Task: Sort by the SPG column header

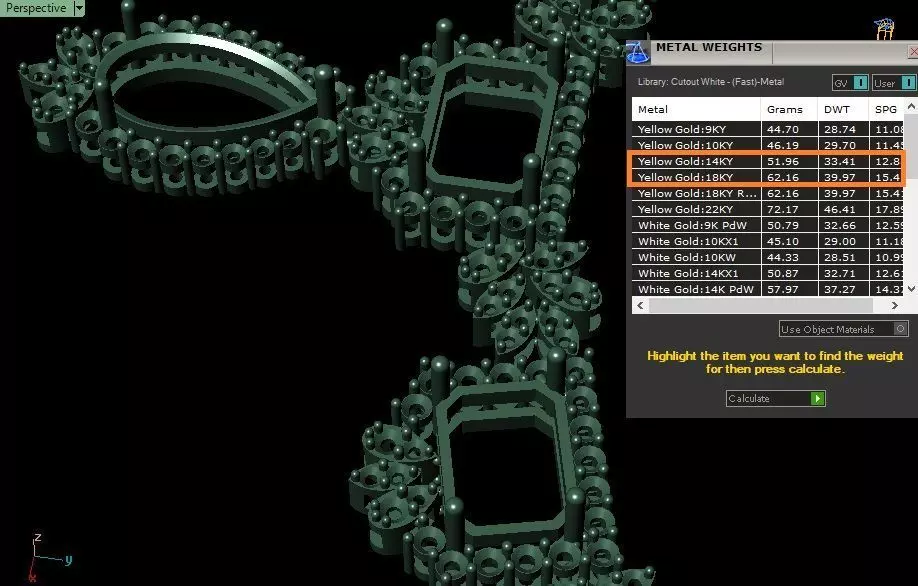Action: tap(886, 109)
